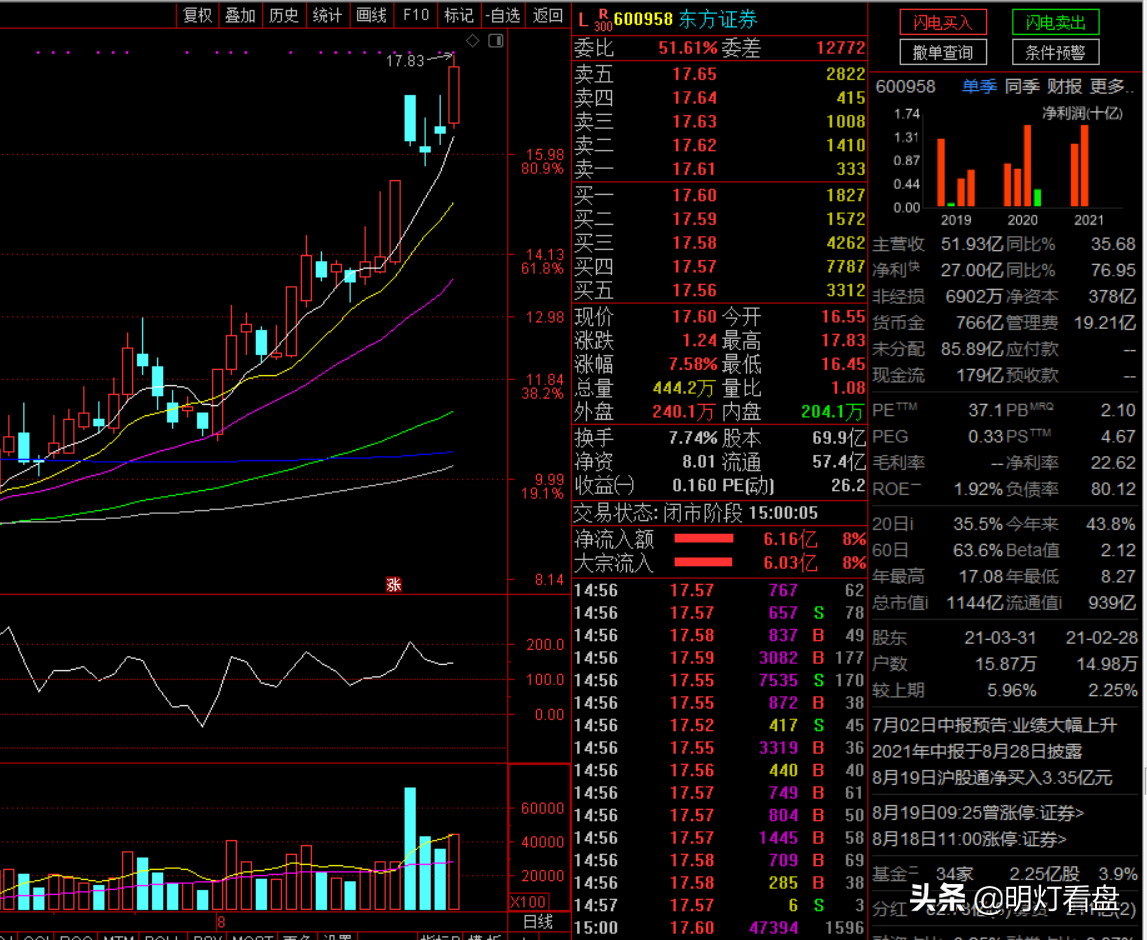
Task: Open the 8月18日11:00涨停 link
Action: pyautogui.click(x=969, y=839)
